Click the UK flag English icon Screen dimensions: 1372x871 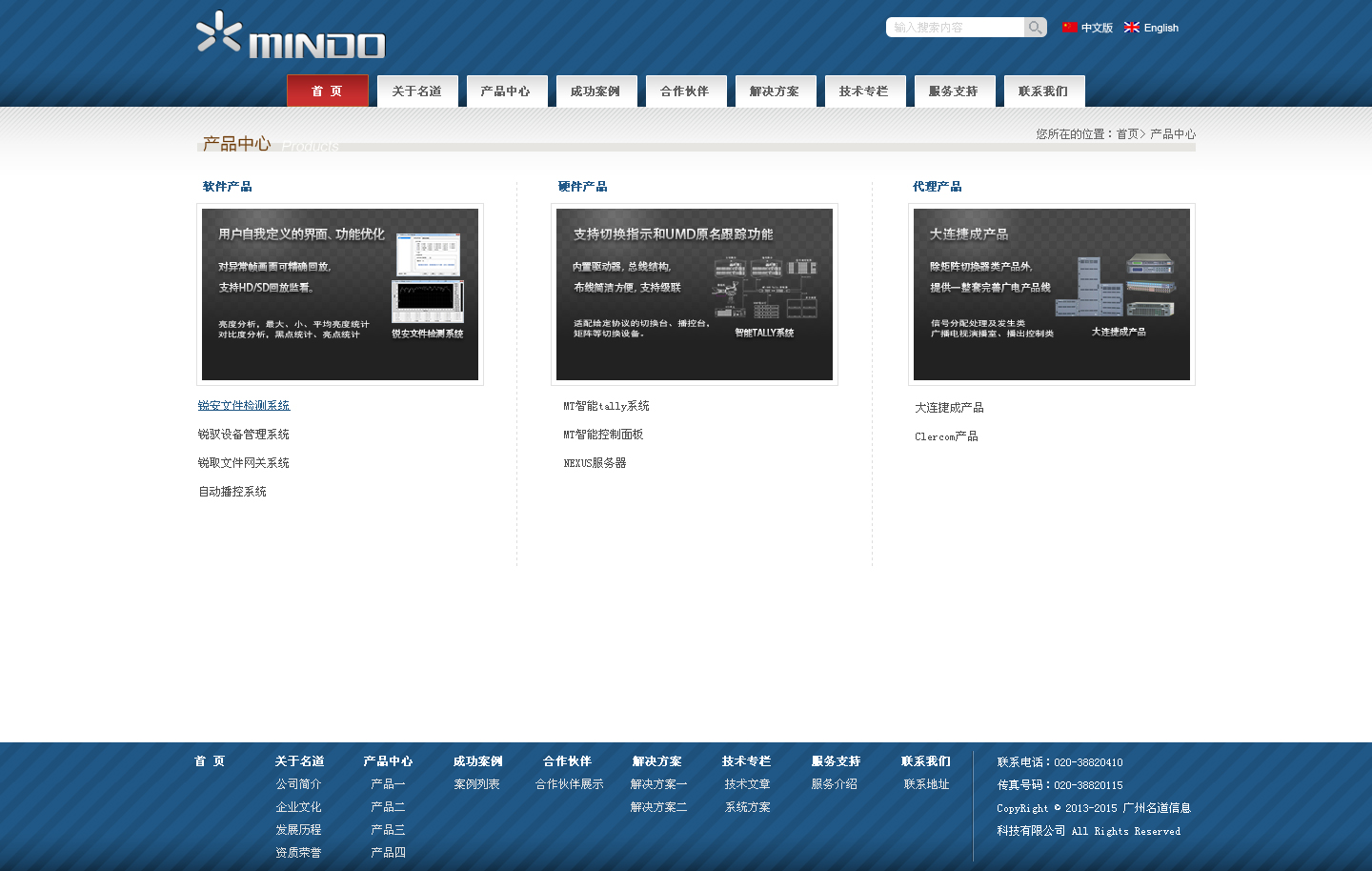(1132, 28)
